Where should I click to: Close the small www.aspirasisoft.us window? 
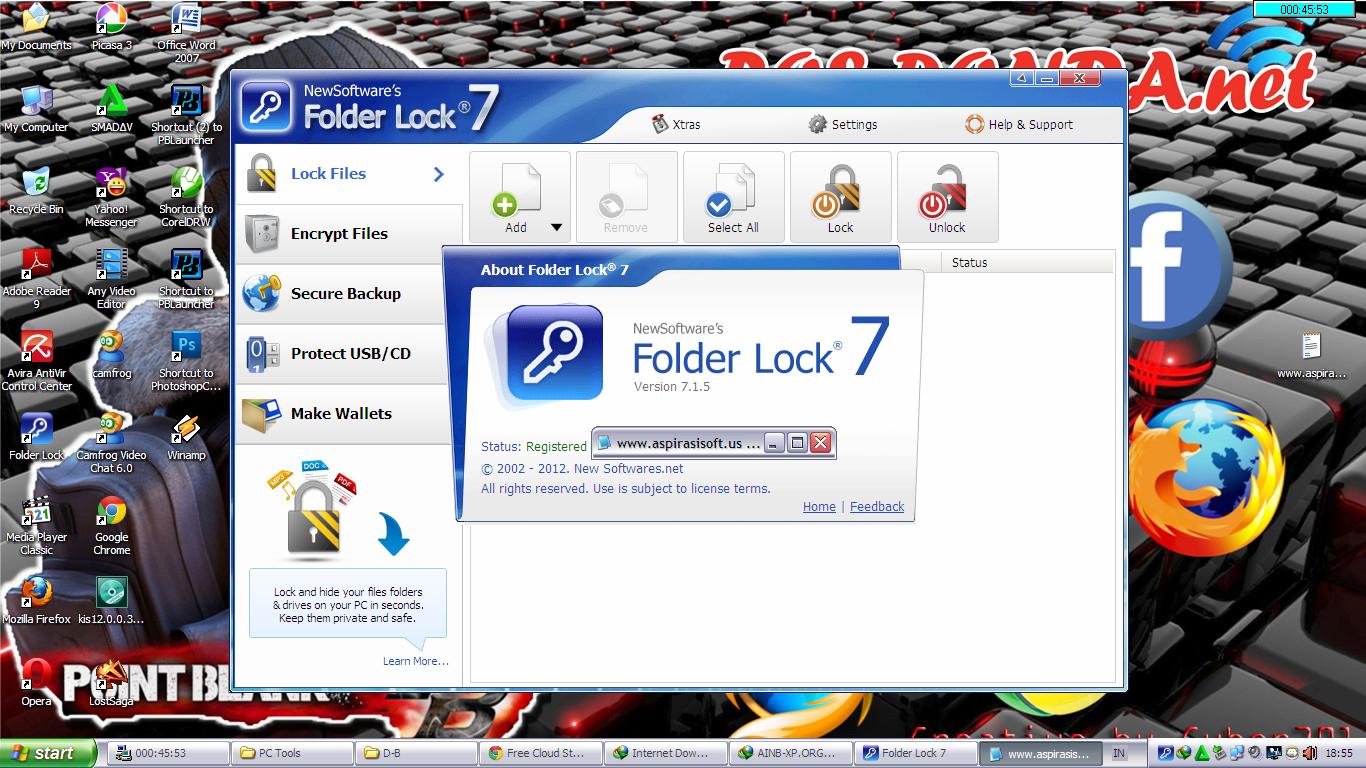pos(820,443)
